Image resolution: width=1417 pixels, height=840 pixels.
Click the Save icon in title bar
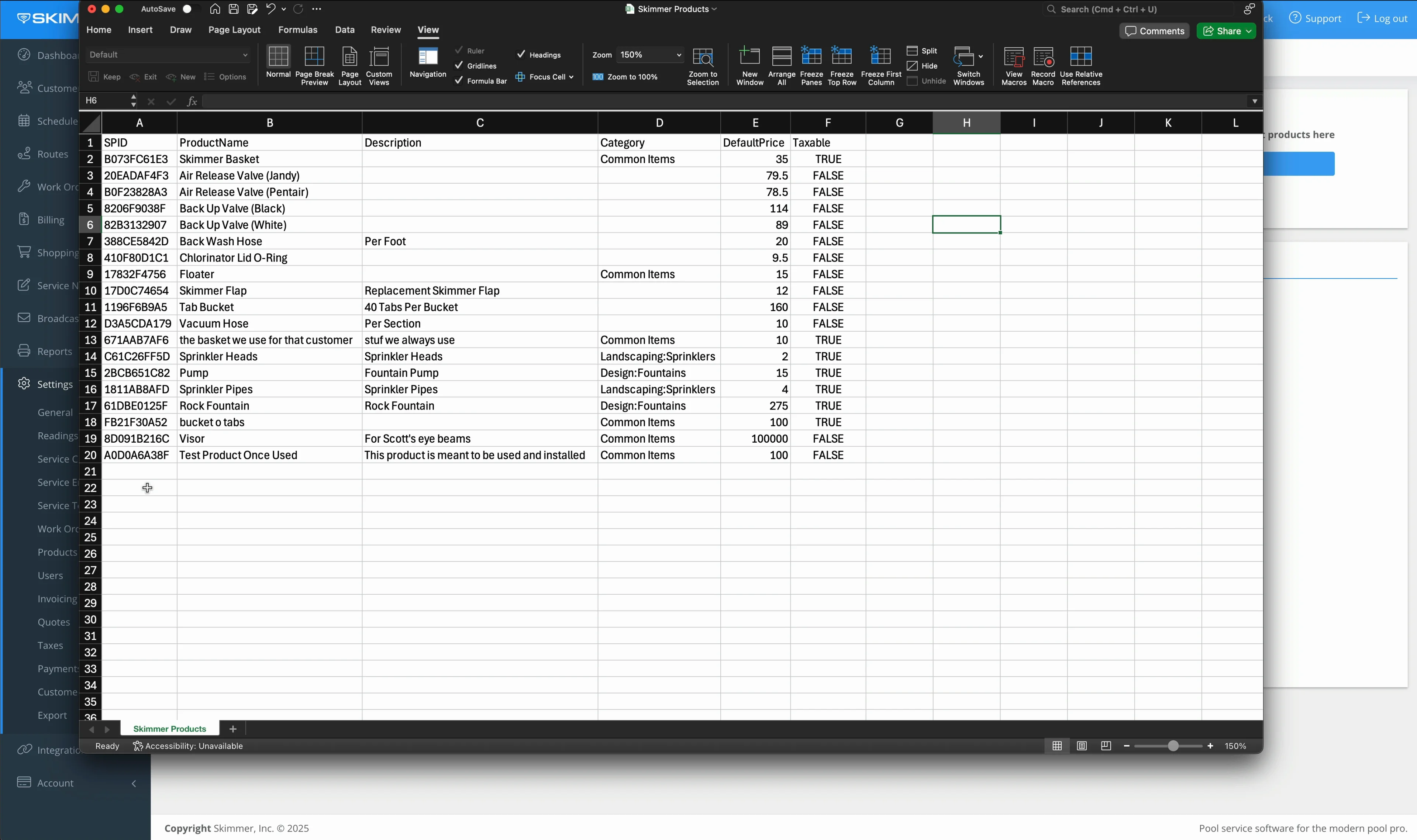pyautogui.click(x=233, y=9)
